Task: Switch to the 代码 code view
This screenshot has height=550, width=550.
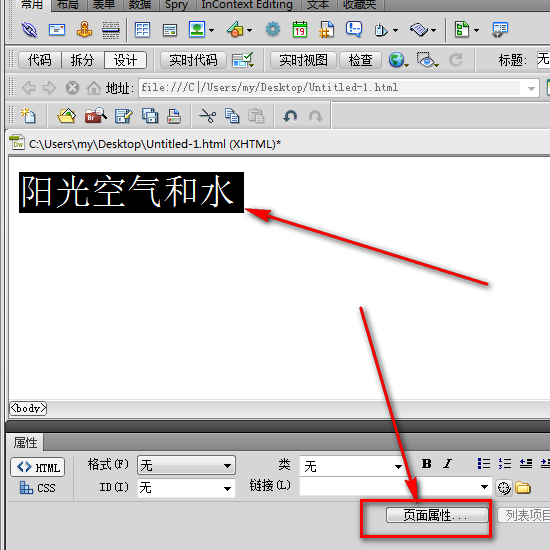Action: [x=40, y=60]
